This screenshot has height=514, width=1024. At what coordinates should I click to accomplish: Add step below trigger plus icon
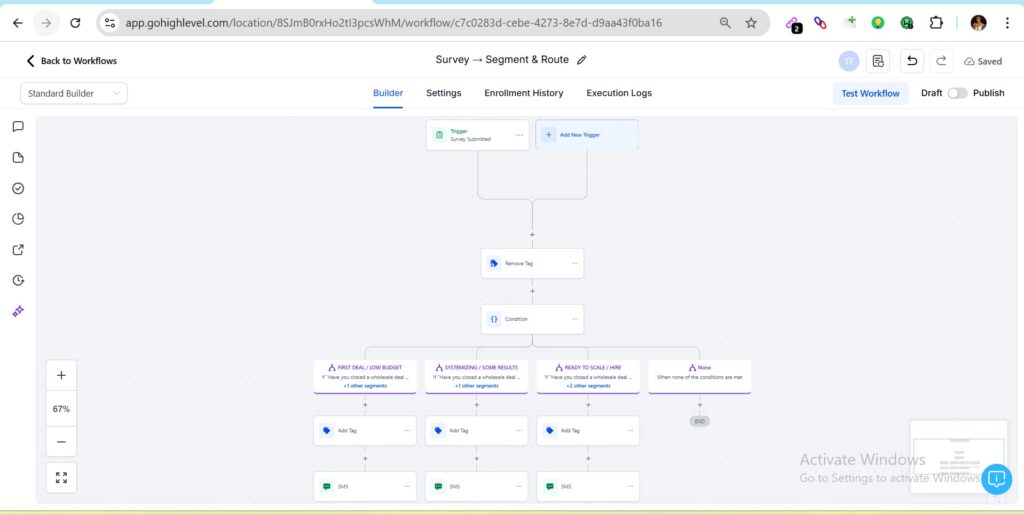[x=532, y=234]
